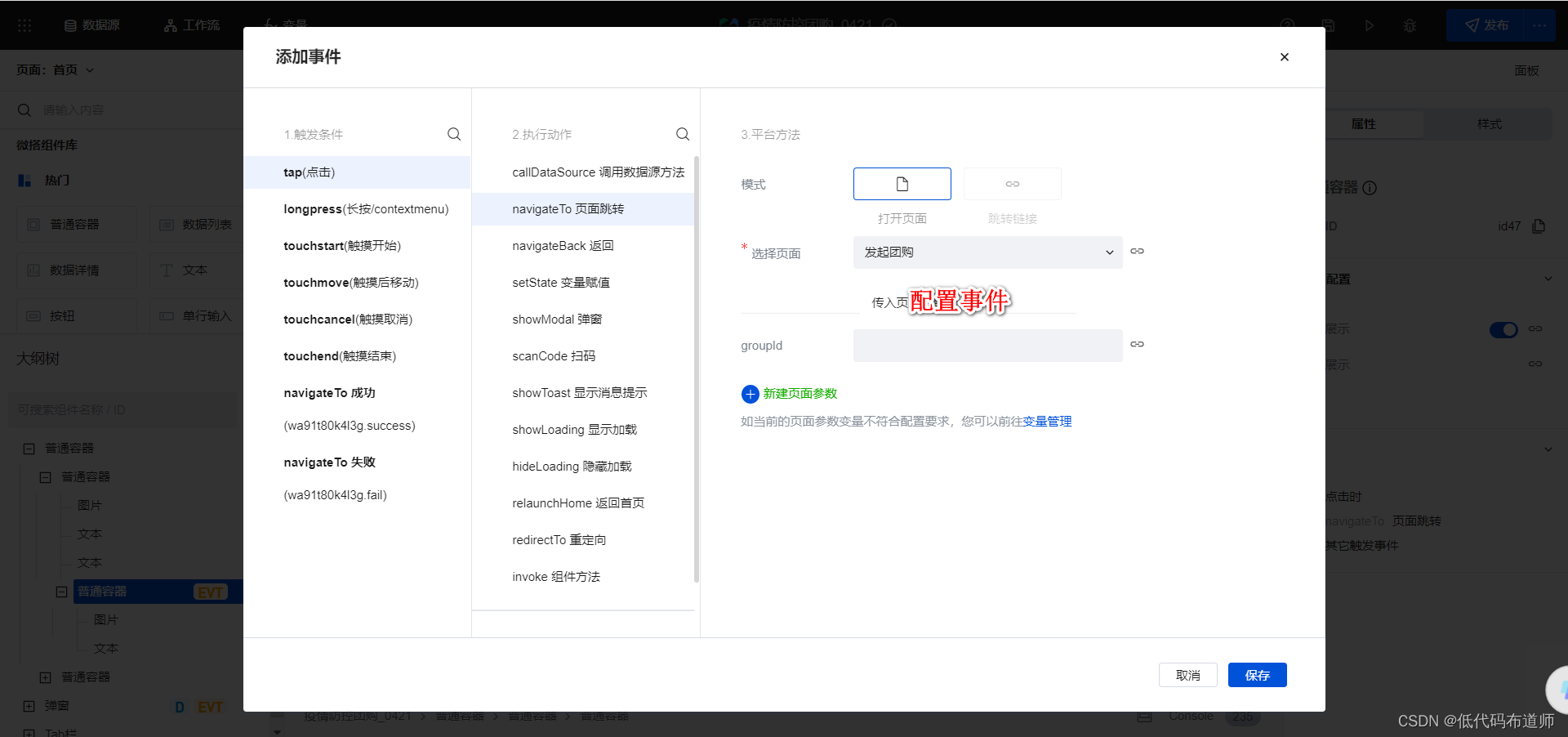This screenshot has width=1568, height=737.
Task: Toggle the blue switch in right panel
Action: (x=1503, y=329)
